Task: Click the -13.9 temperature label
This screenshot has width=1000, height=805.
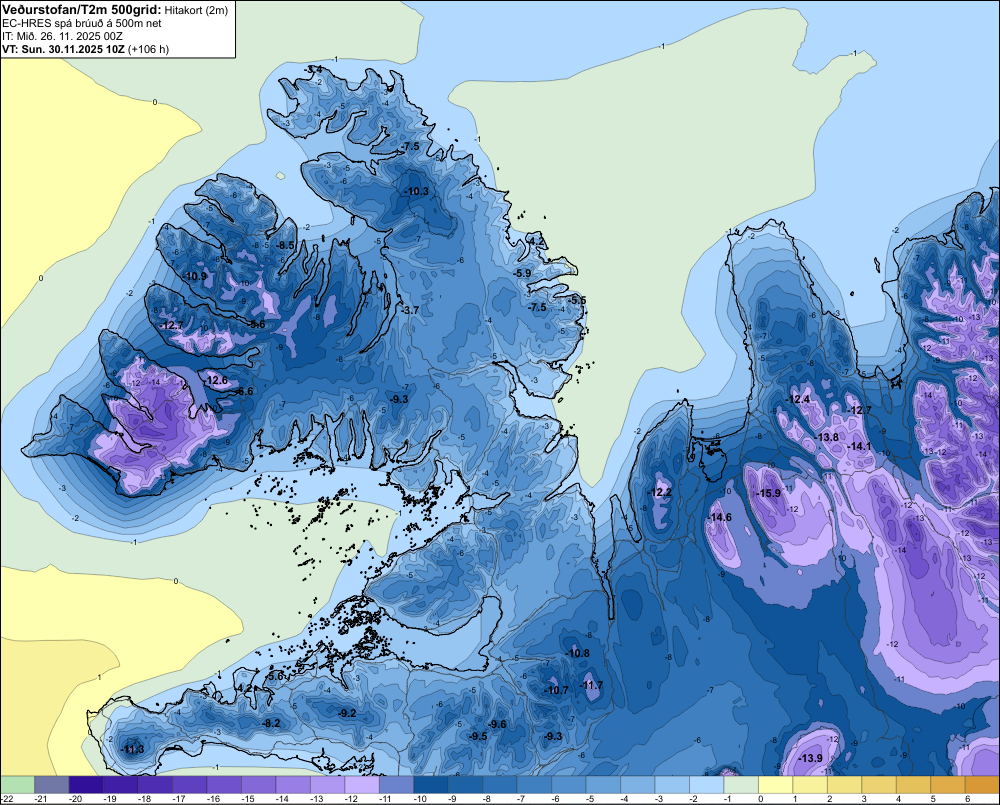Action: [810, 758]
